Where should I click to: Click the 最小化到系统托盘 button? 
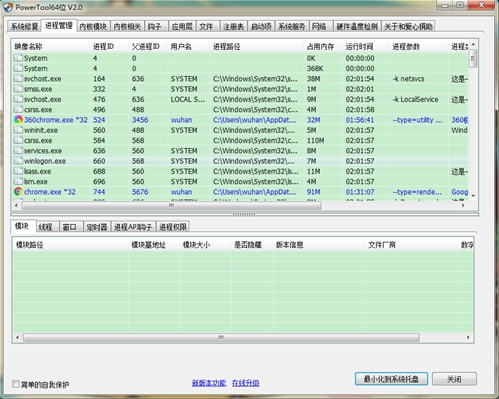coord(391,379)
